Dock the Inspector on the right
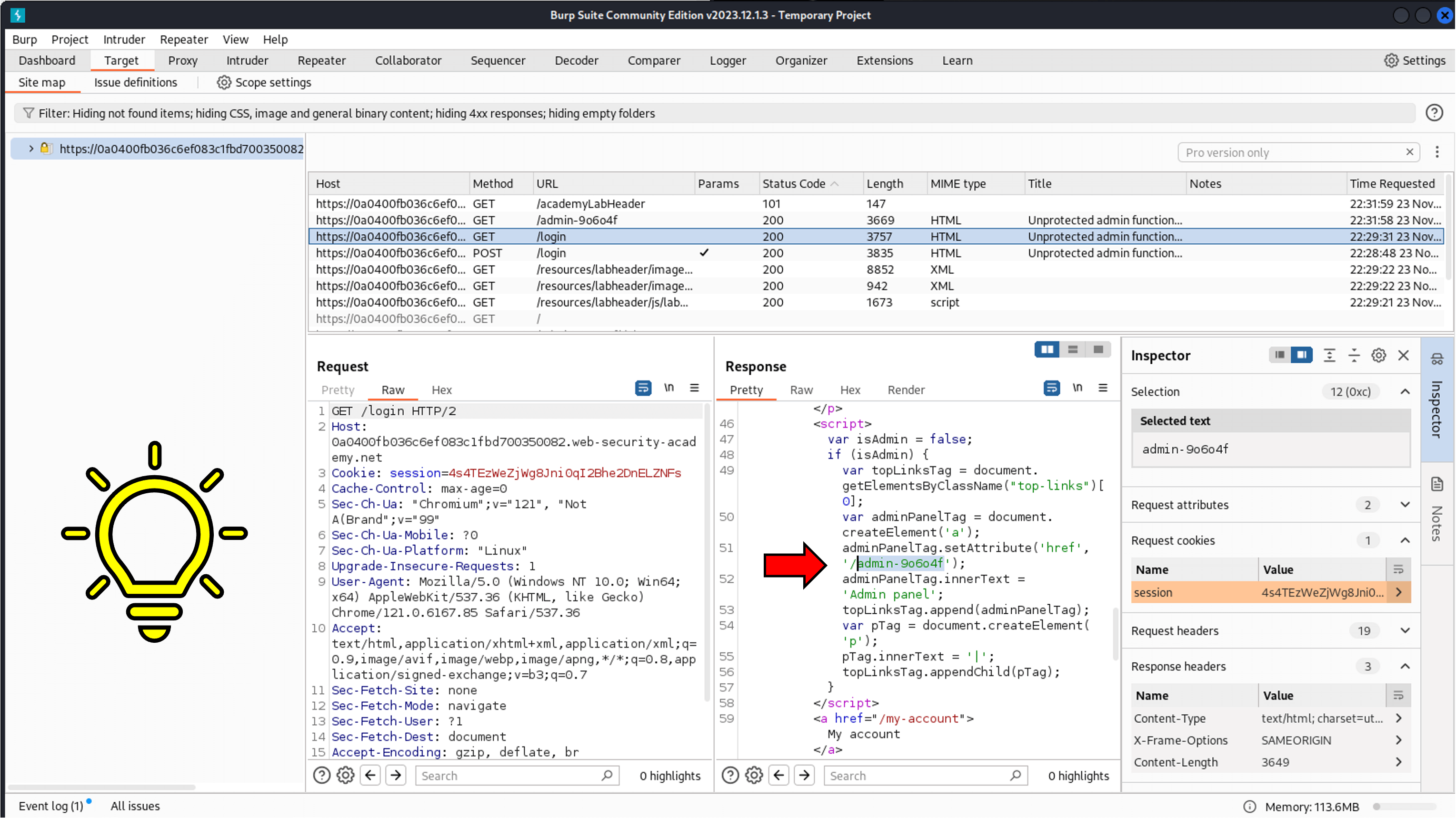Screen dimensions: 1456x818 coord(1302,355)
